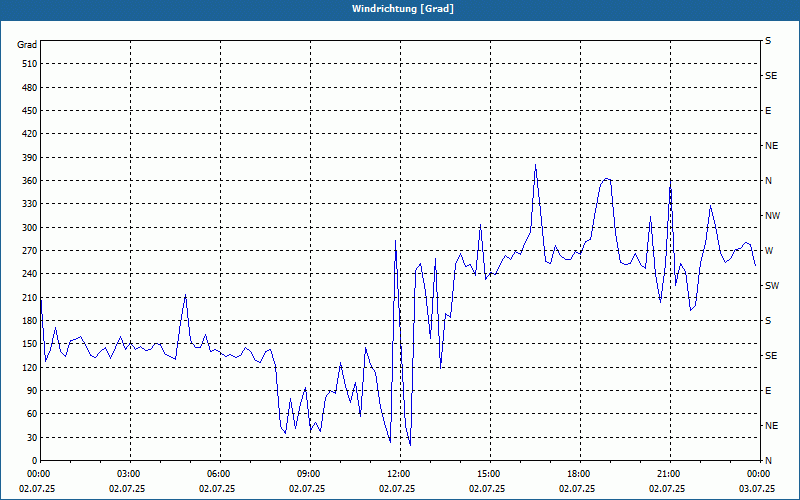Click the 'E' compass label level with 90
Screen dimensions: 800x500
click(768, 391)
